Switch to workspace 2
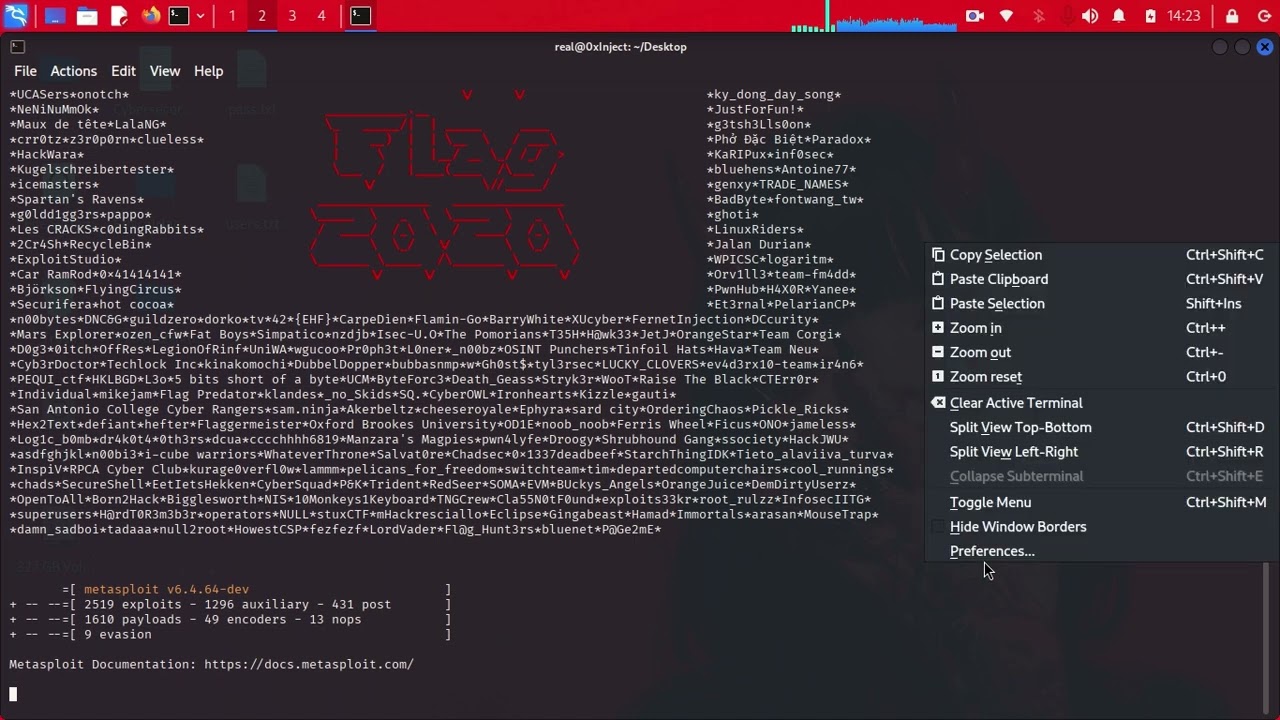This screenshot has width=1280, height=720. click(262, 16)
